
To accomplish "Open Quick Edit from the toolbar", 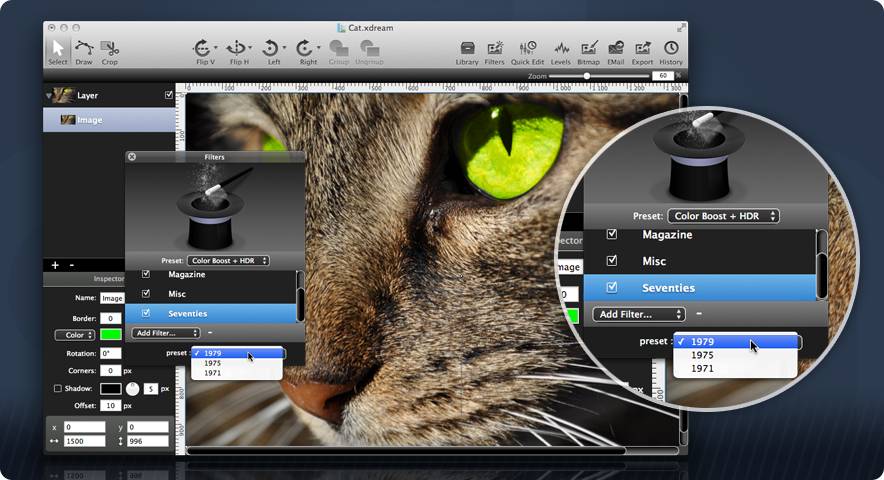I will [526, 50].
